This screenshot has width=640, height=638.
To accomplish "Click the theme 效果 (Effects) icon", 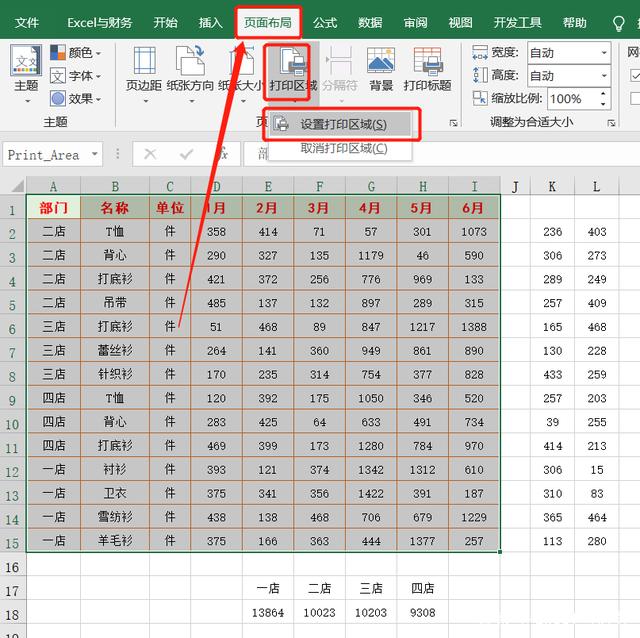I will point(58,98).
